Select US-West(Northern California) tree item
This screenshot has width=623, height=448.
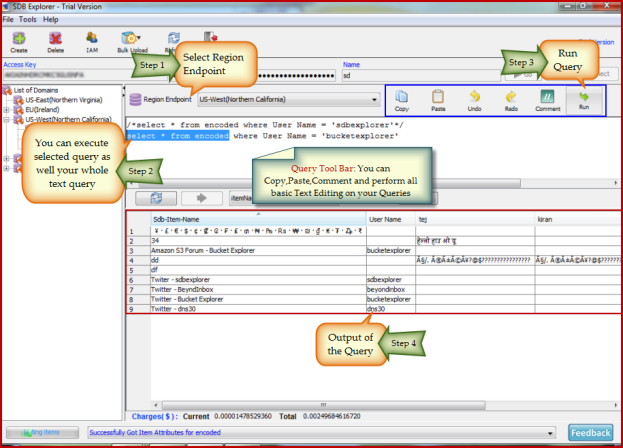click(x=68, y=119)
